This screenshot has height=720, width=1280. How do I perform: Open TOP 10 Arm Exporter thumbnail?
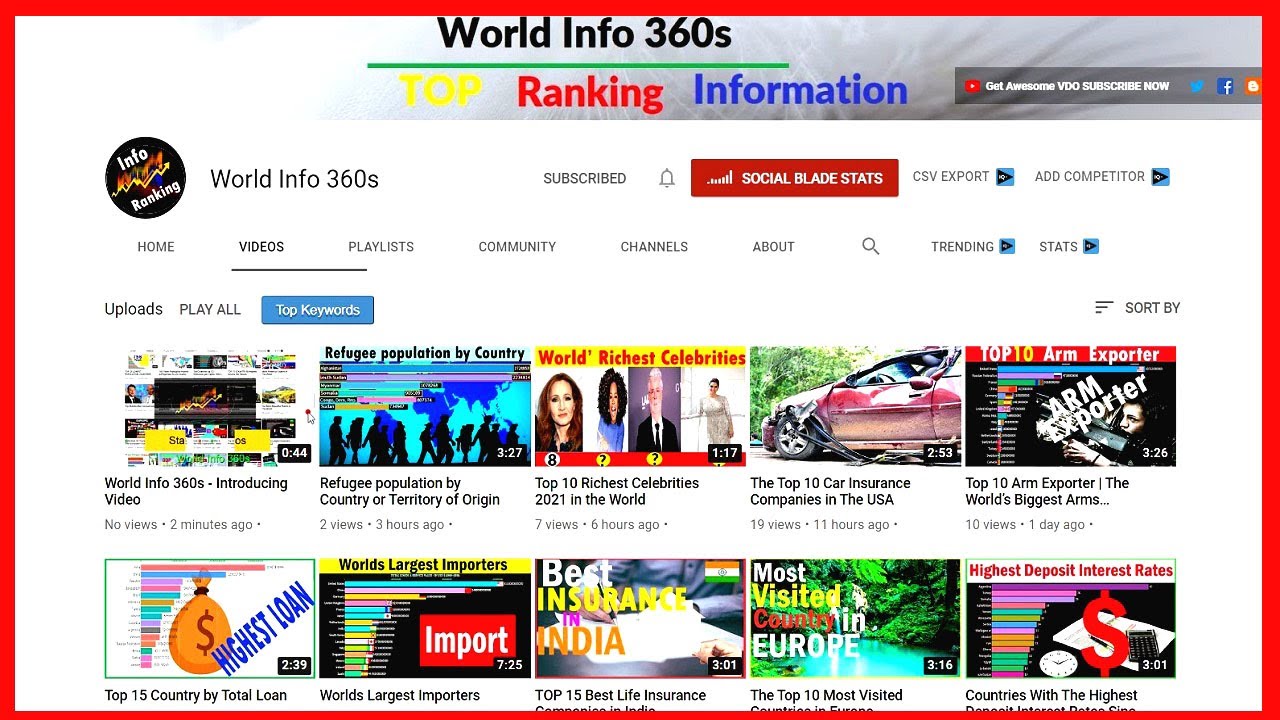(x=1070, y=406)
